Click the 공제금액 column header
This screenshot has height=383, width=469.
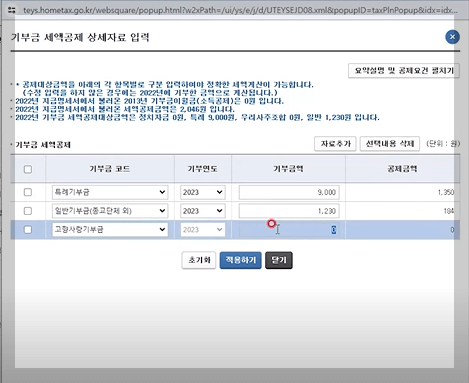tap(402, 169)
